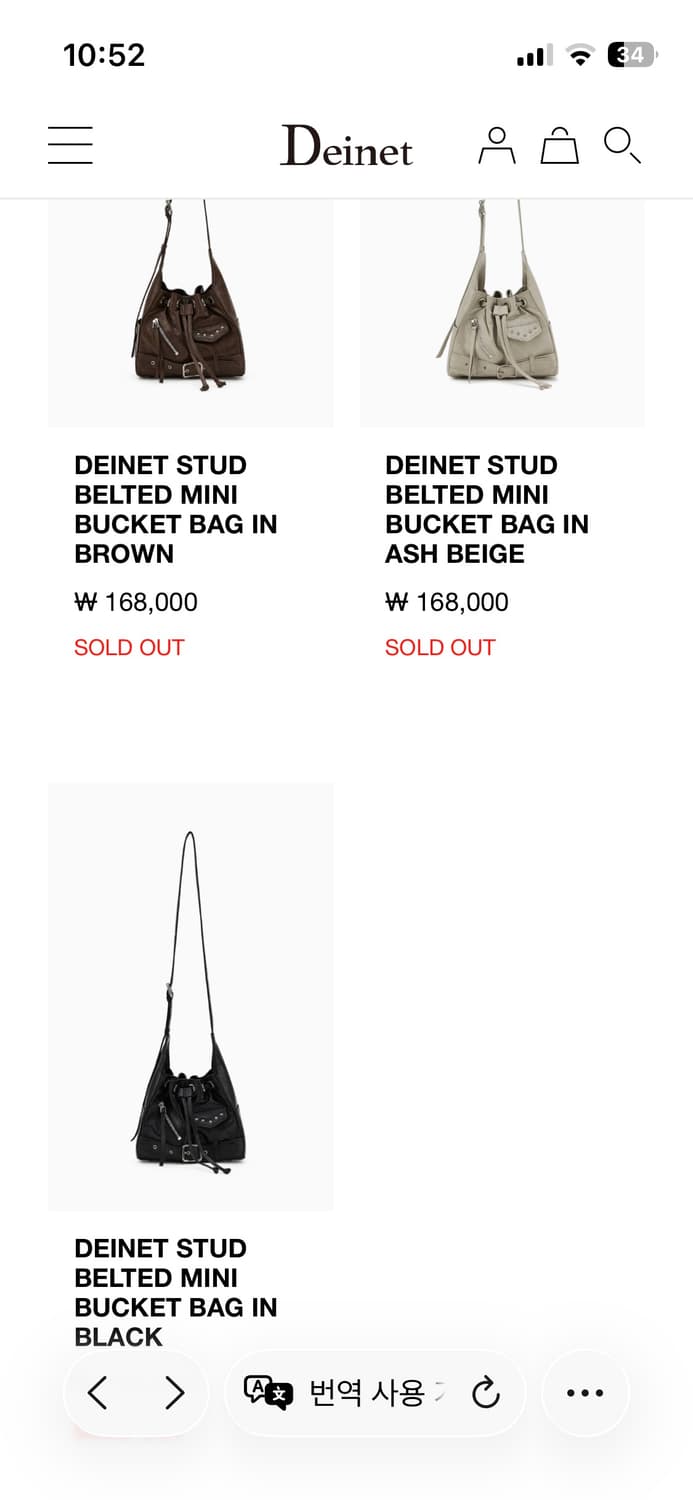Open the shopping cart bag icon
Screen dimensions: 693x1500
click(560, 145)
